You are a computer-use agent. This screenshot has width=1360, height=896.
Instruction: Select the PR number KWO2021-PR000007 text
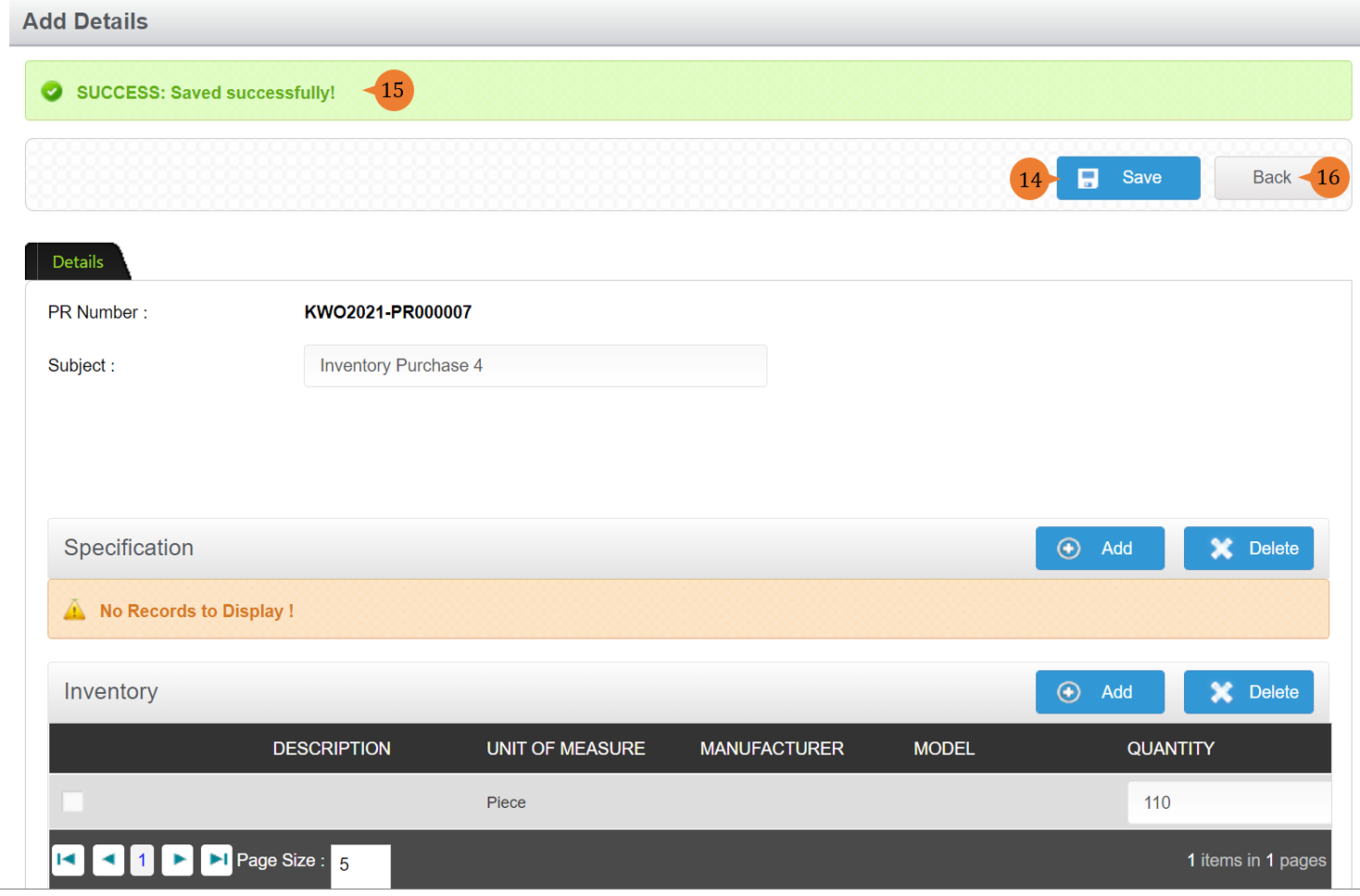tap(387, 312)
